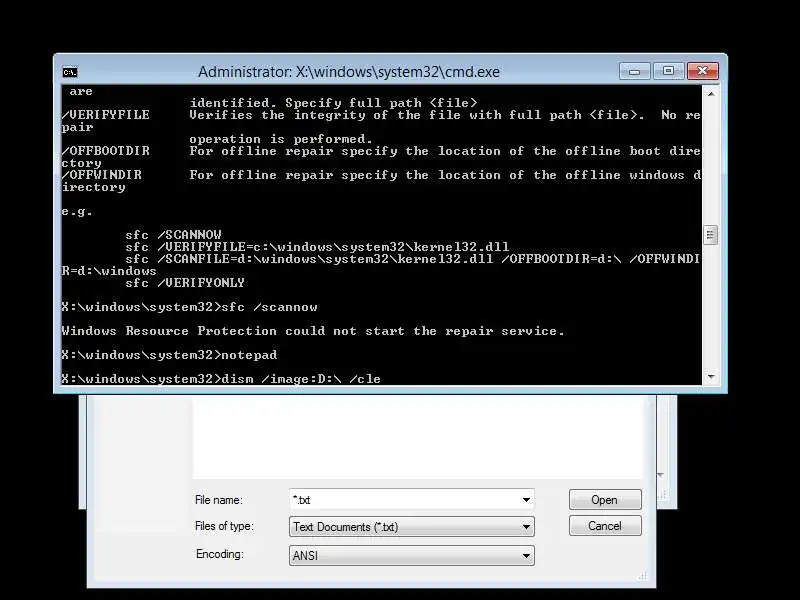Click the cmd.exe icon in title bar

[x=70, y=72]
